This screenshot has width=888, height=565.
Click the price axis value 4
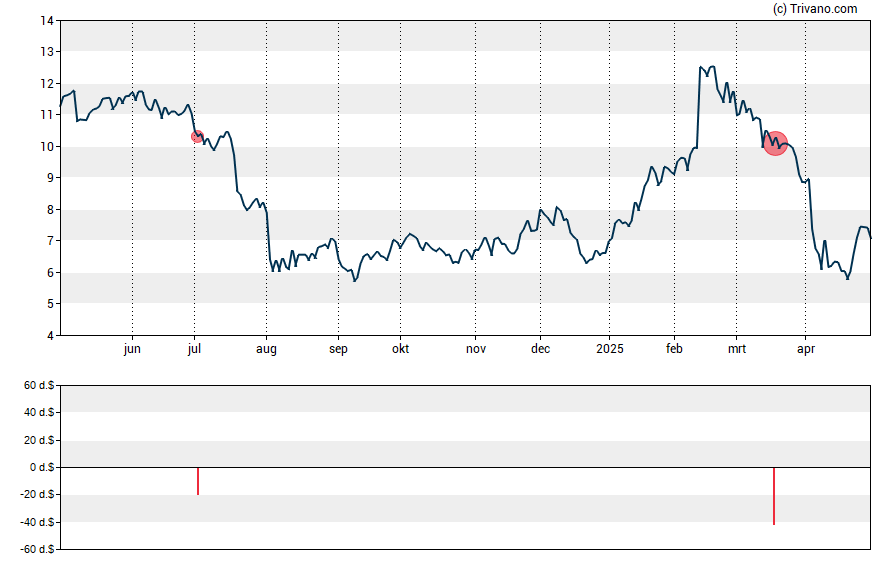(x=50, y=336)
